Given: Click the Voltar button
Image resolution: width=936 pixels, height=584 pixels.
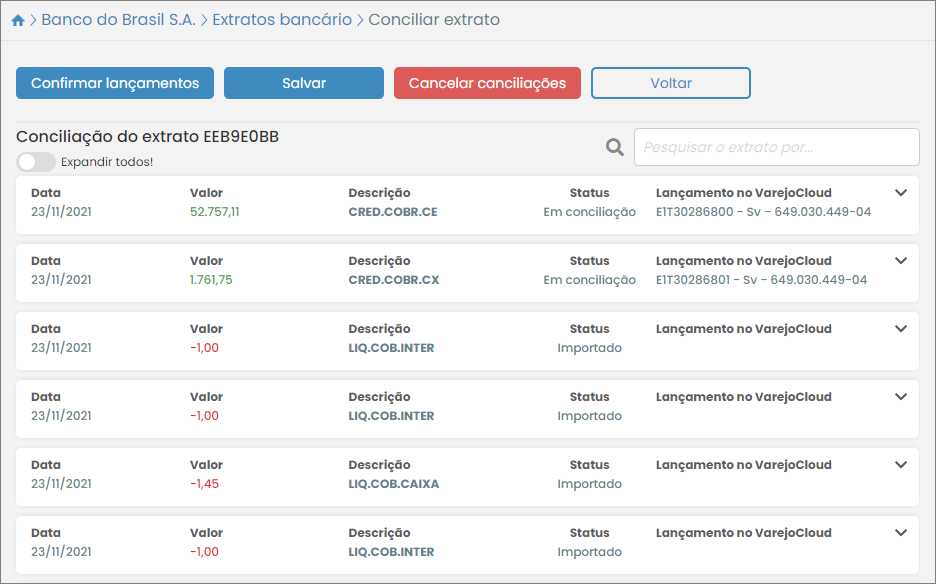Looking at the screenshot, I should tap(671, 83).
